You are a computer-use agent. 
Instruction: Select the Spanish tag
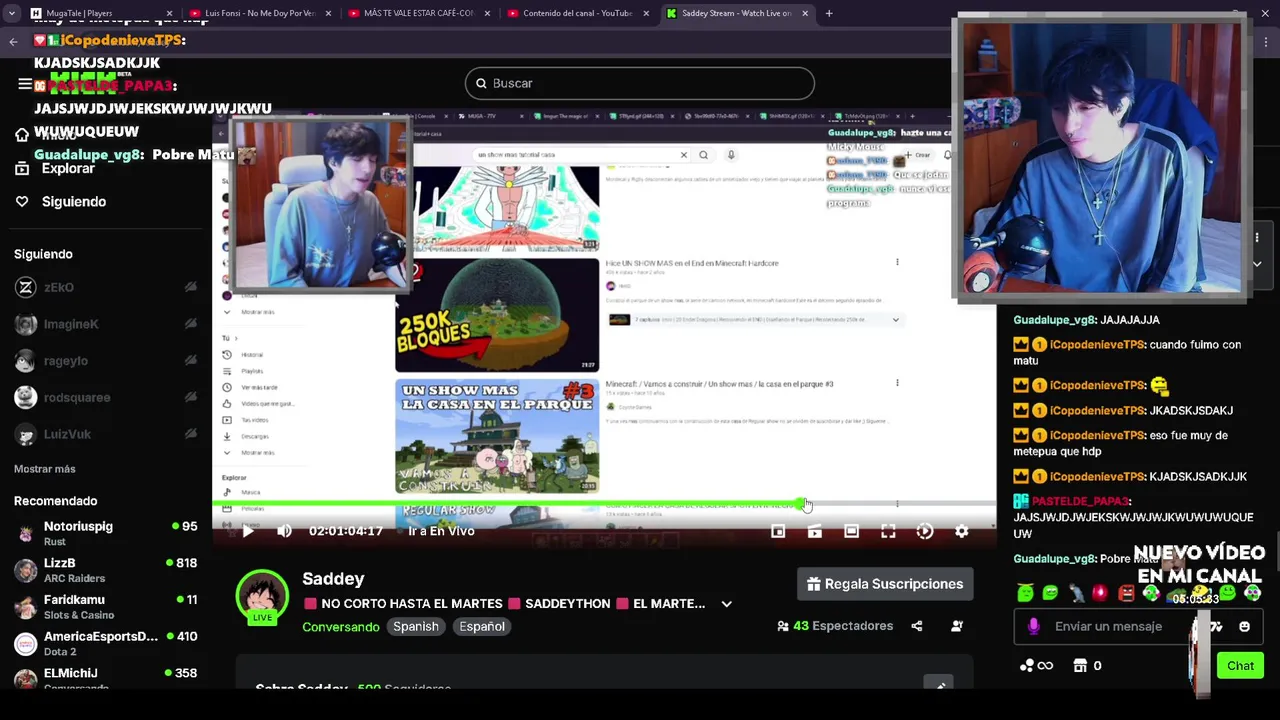[x=416, y=626]
